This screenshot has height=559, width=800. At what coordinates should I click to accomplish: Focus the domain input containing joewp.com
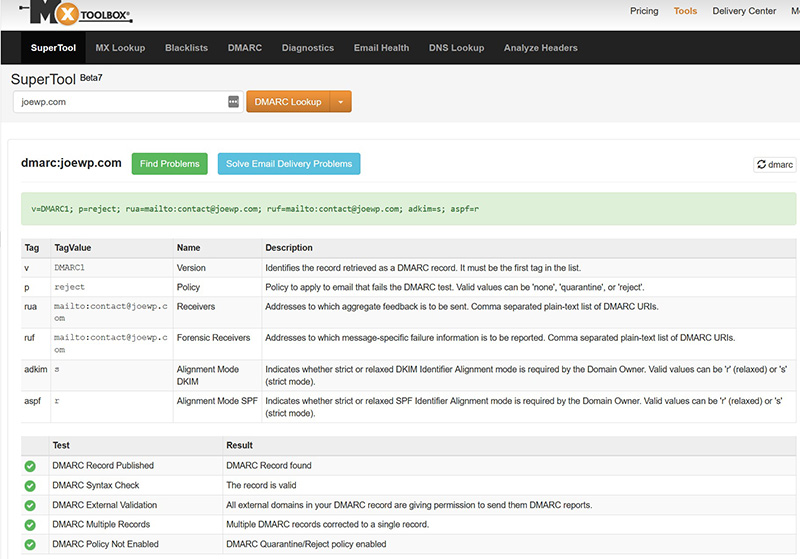(120, 102)
